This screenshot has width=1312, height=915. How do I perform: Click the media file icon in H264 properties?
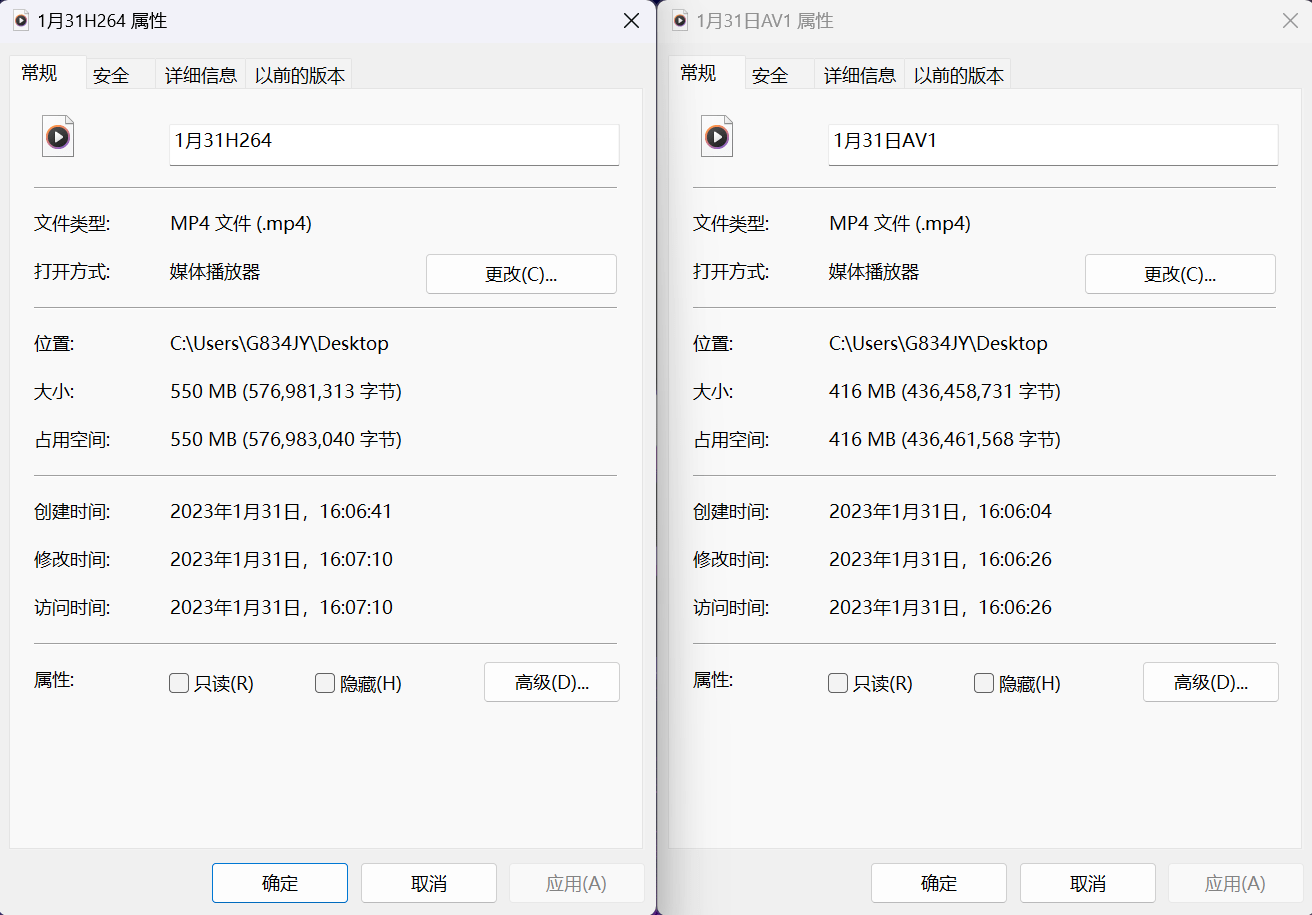point(58,136)
